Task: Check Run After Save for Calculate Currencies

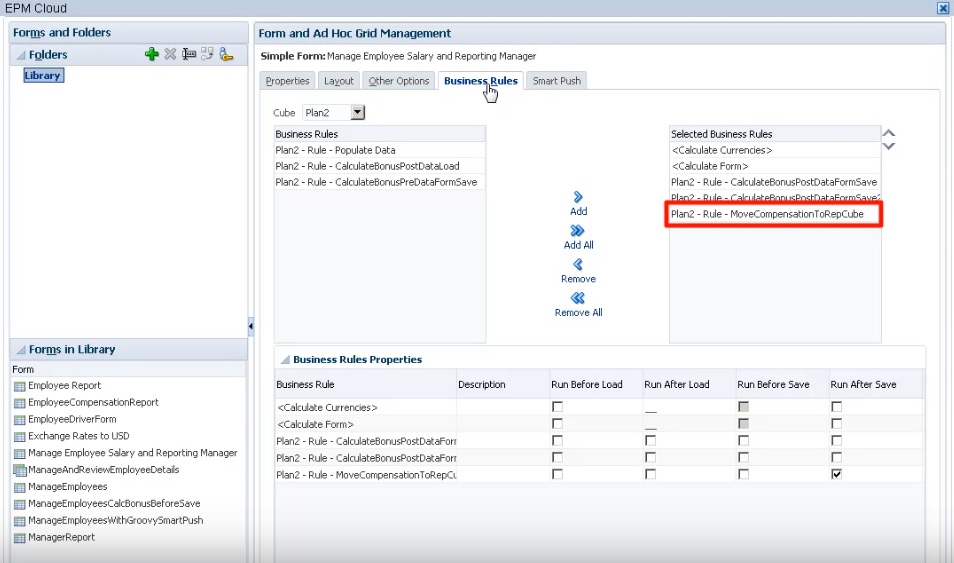Action: [x=837, y=407]
